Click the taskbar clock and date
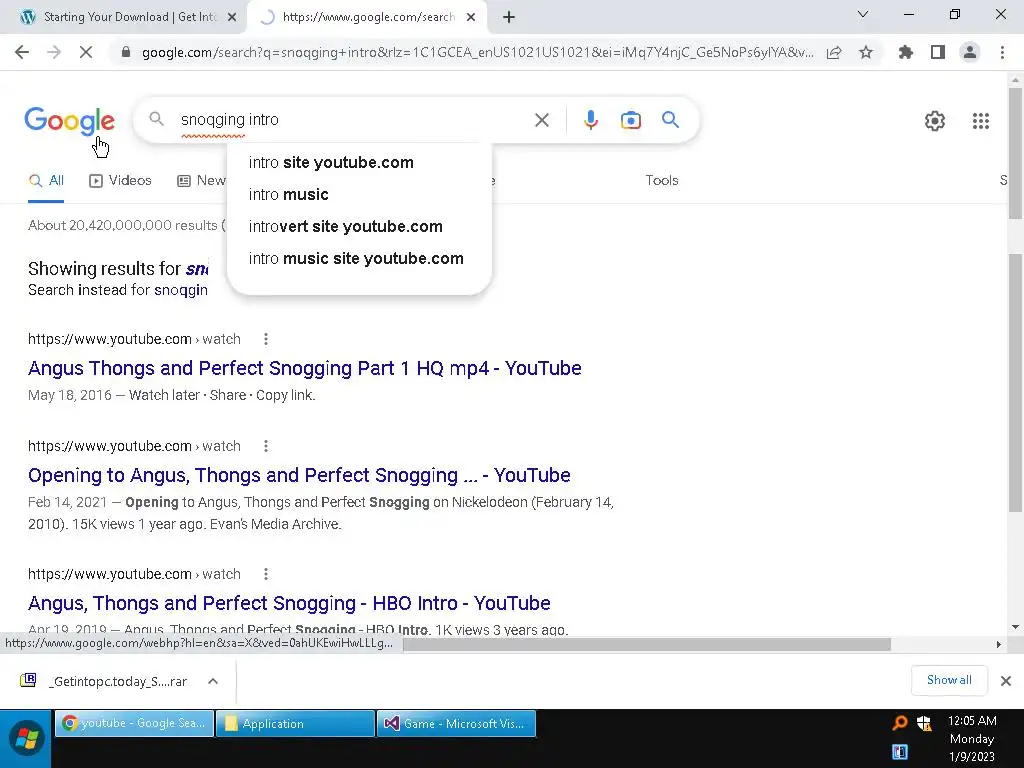Screen dimensions: 1024x768 pos(972,739)
